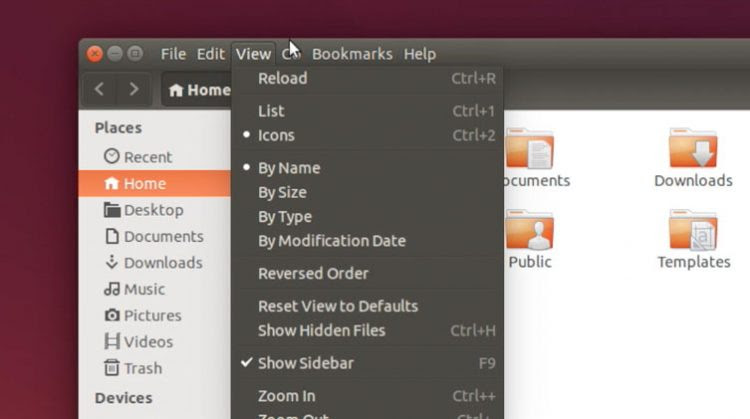Open the Bookmarks menu

click(x=352, y=54)
